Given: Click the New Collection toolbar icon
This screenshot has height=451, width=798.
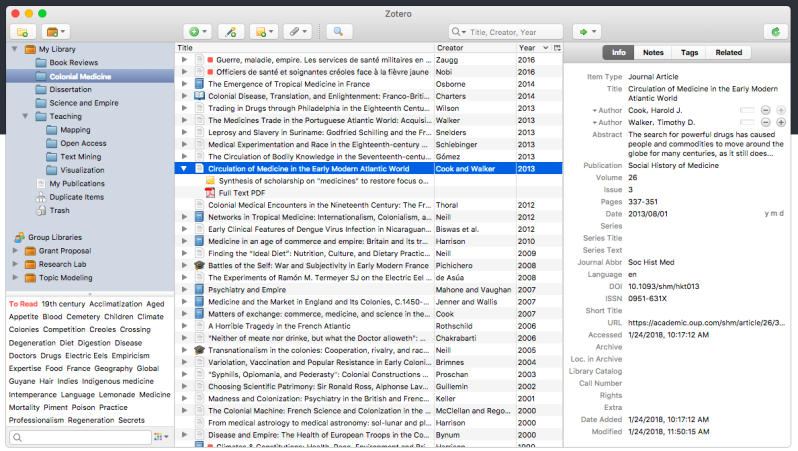Looking at the screenshot, I should [x=20, y=32].
